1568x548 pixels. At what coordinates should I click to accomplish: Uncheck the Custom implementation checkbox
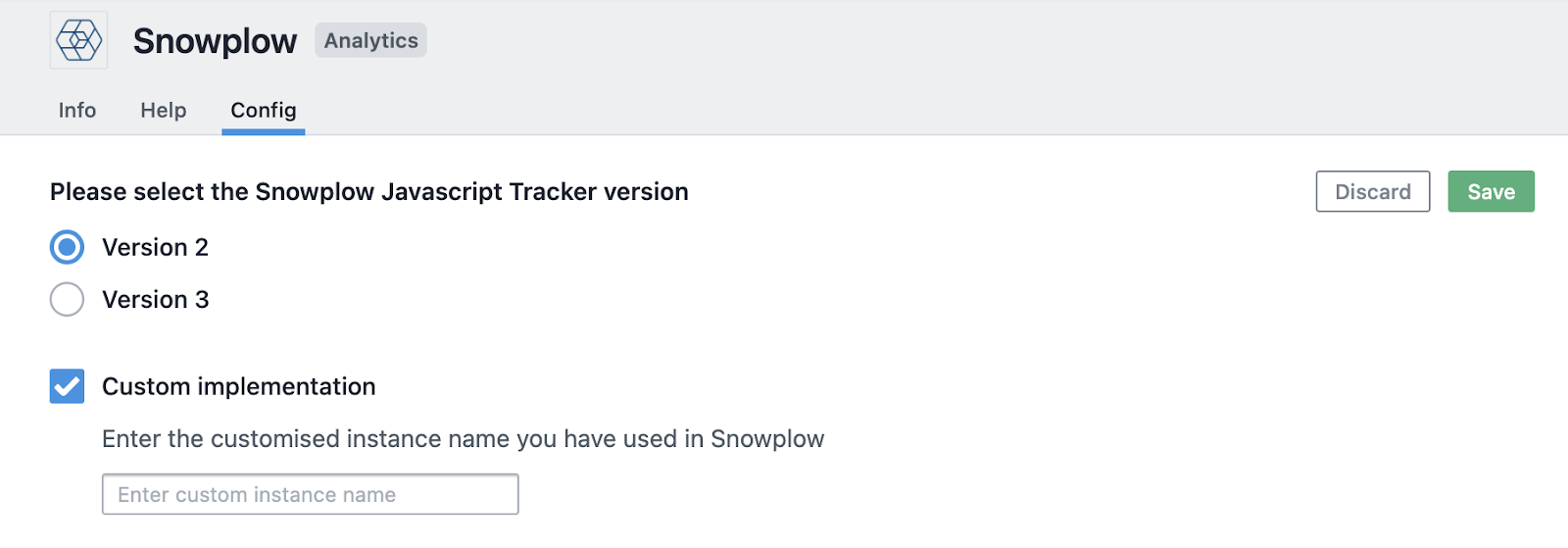click(67, 386)
